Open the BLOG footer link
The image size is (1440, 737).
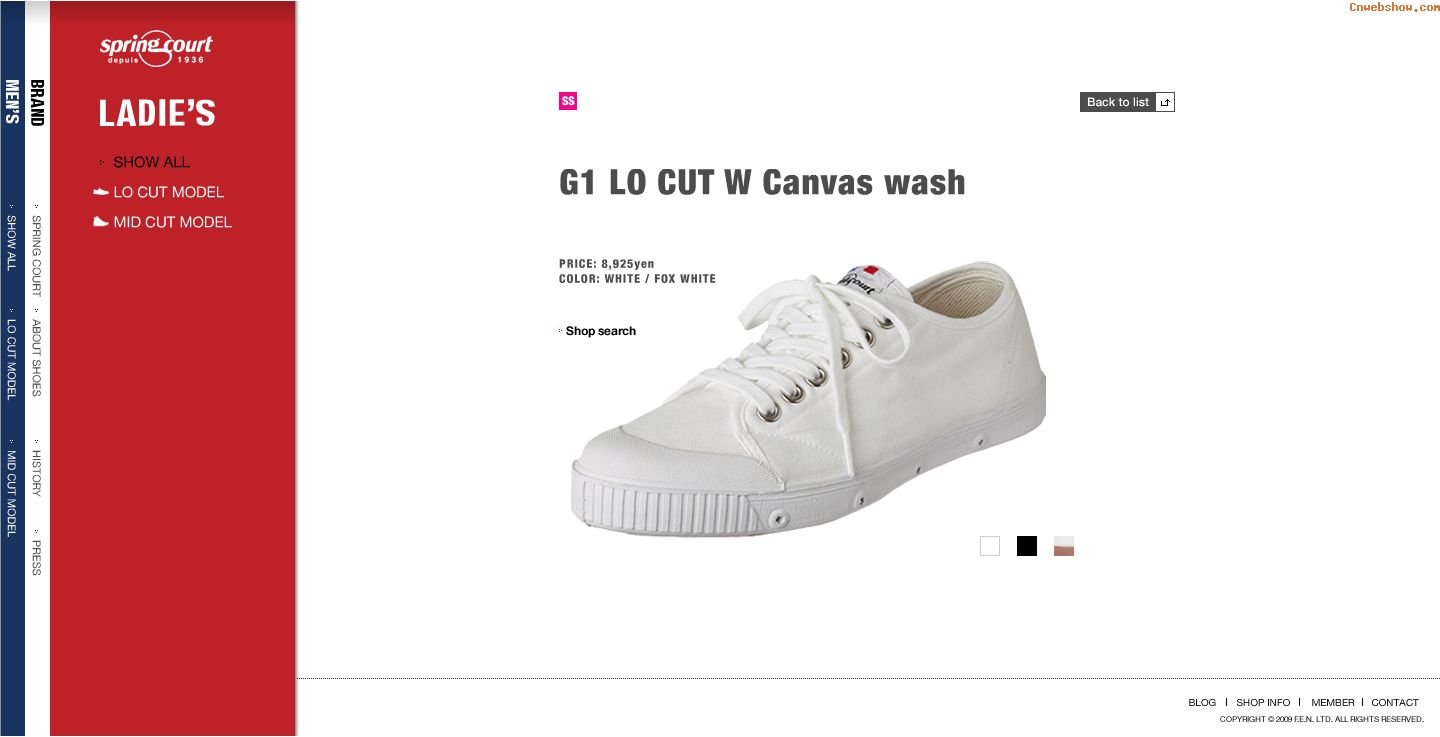click(1202, 703)
